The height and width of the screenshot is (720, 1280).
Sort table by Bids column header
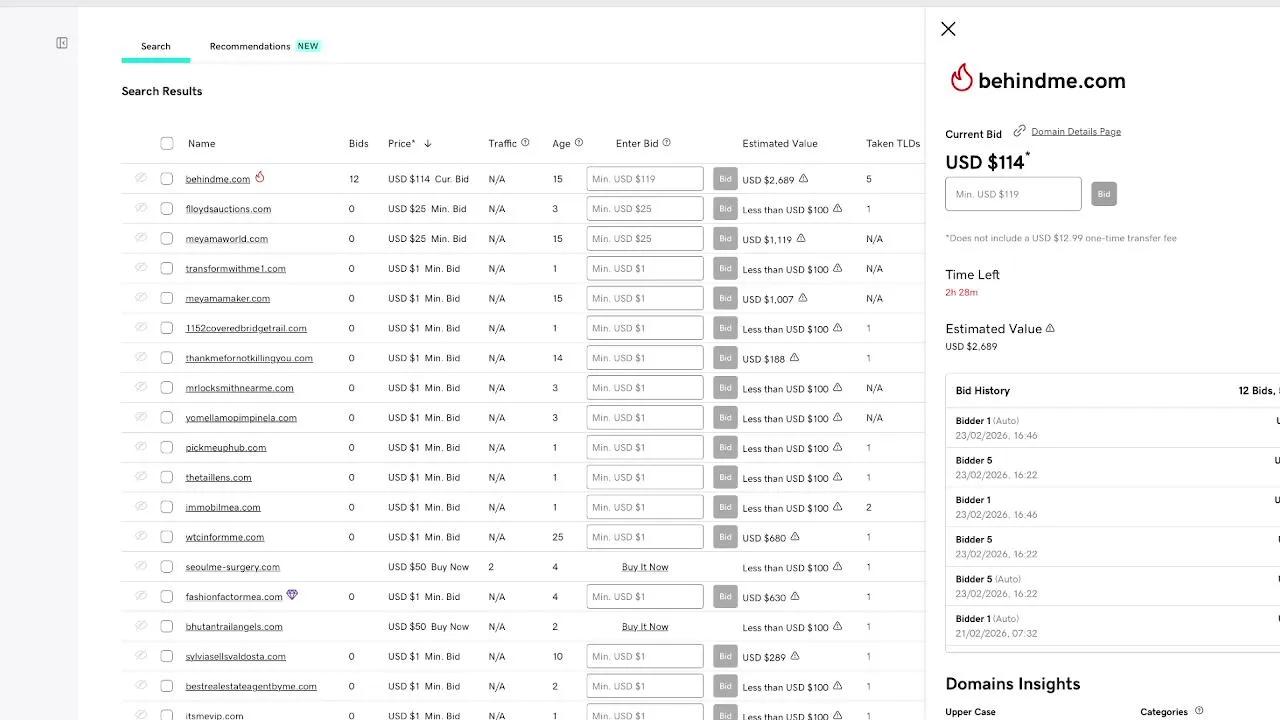(x=359, y=143)
